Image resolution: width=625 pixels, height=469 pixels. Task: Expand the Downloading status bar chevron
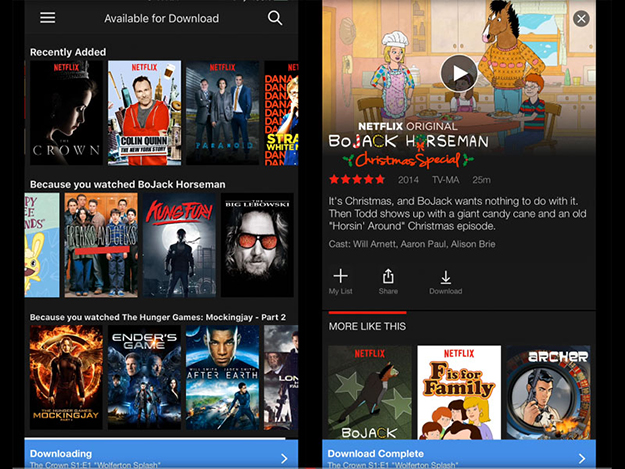[x=284, y=458]
